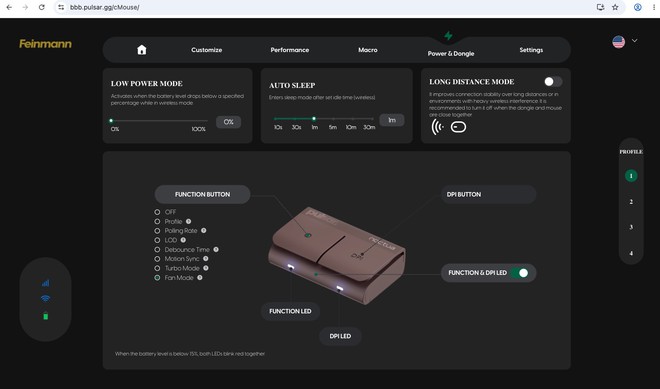The height and width of the screenshot is (389, 660).
Task: Select the Fan Mode radio option
Action: 157,278
